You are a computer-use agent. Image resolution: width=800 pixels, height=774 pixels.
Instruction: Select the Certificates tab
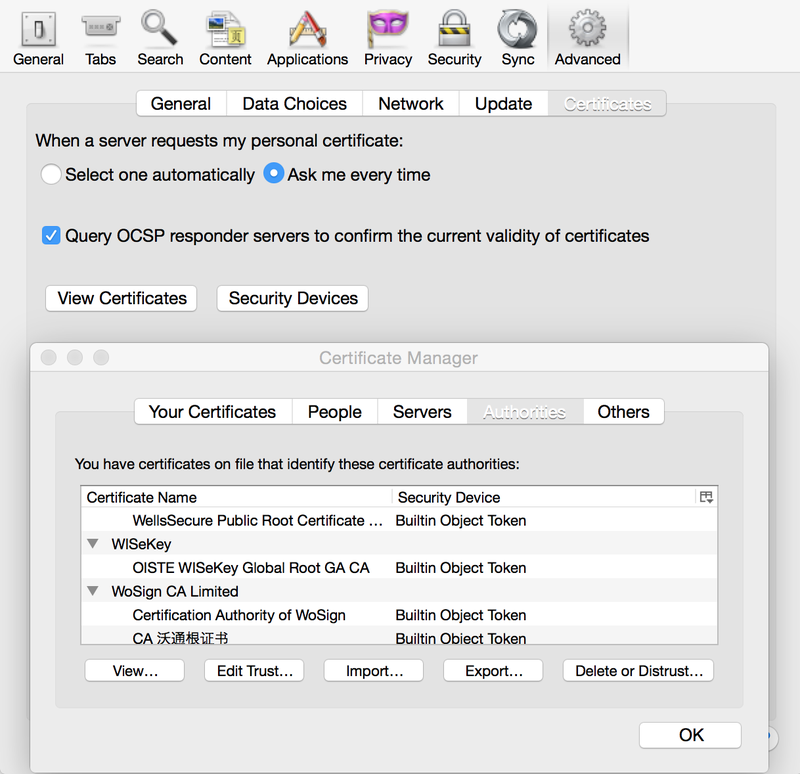pyautogui.click(x=607, y=104)
